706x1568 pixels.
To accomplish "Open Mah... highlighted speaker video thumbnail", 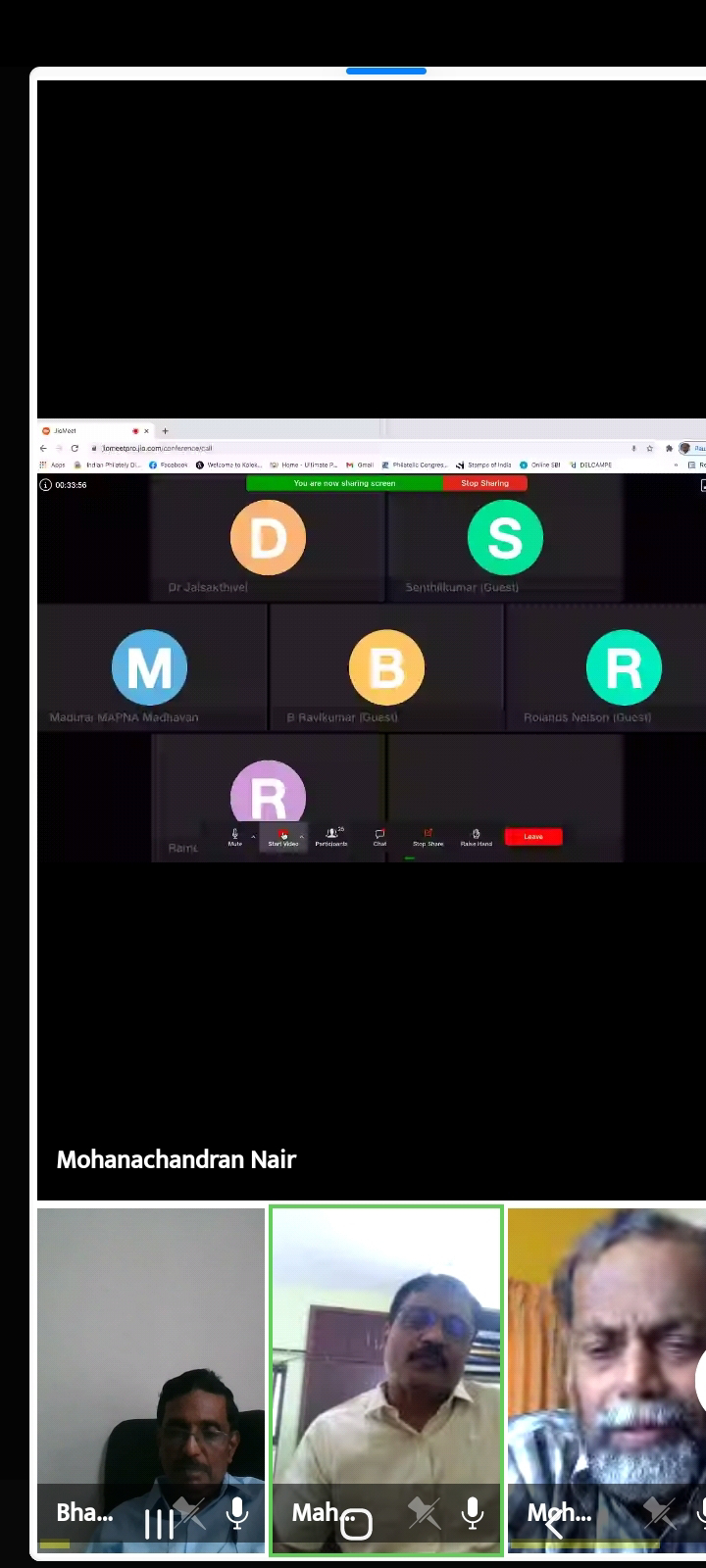I will 386,1380.
